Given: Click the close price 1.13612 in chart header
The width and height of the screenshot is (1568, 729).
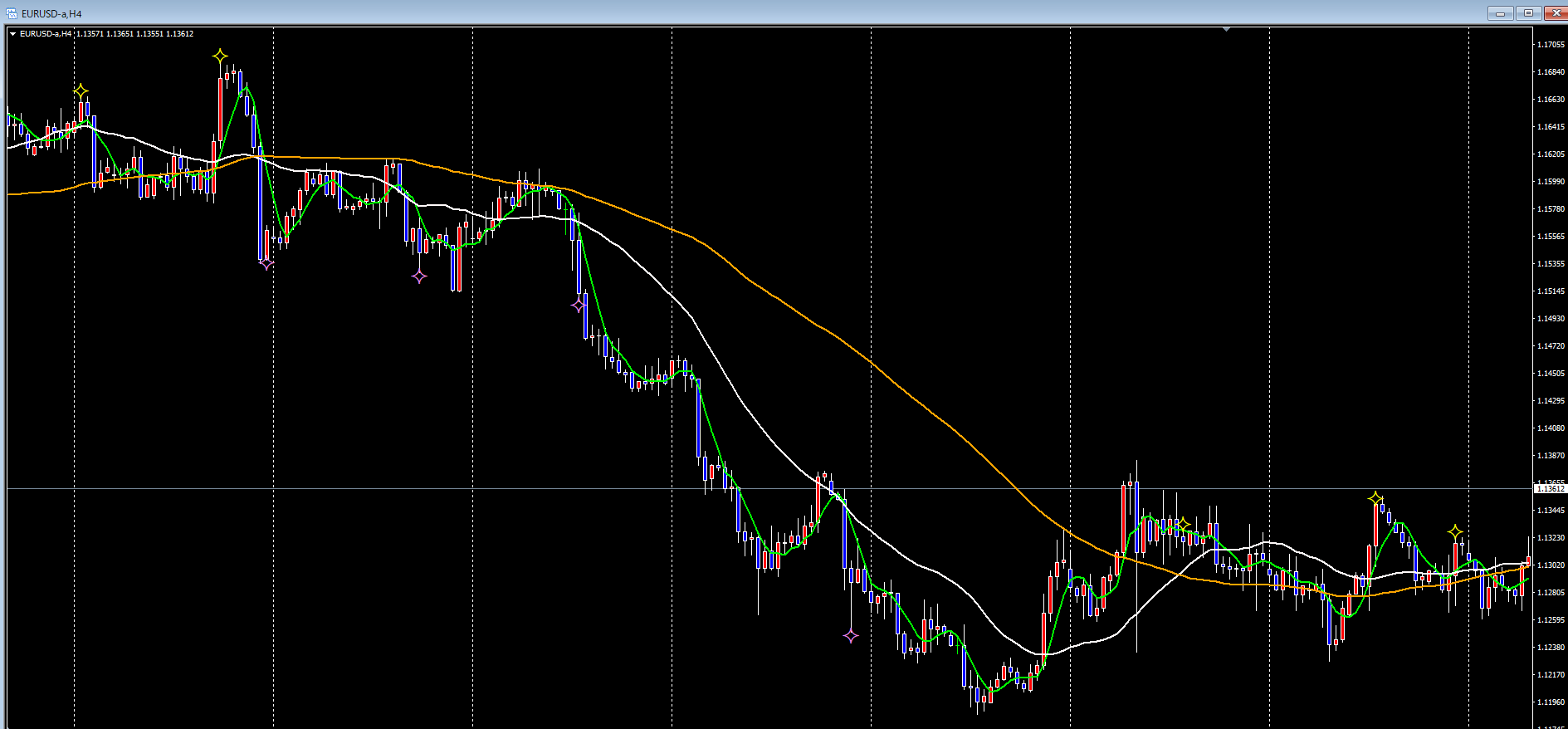Looking at the screenshot, I should tap(179, 34).
